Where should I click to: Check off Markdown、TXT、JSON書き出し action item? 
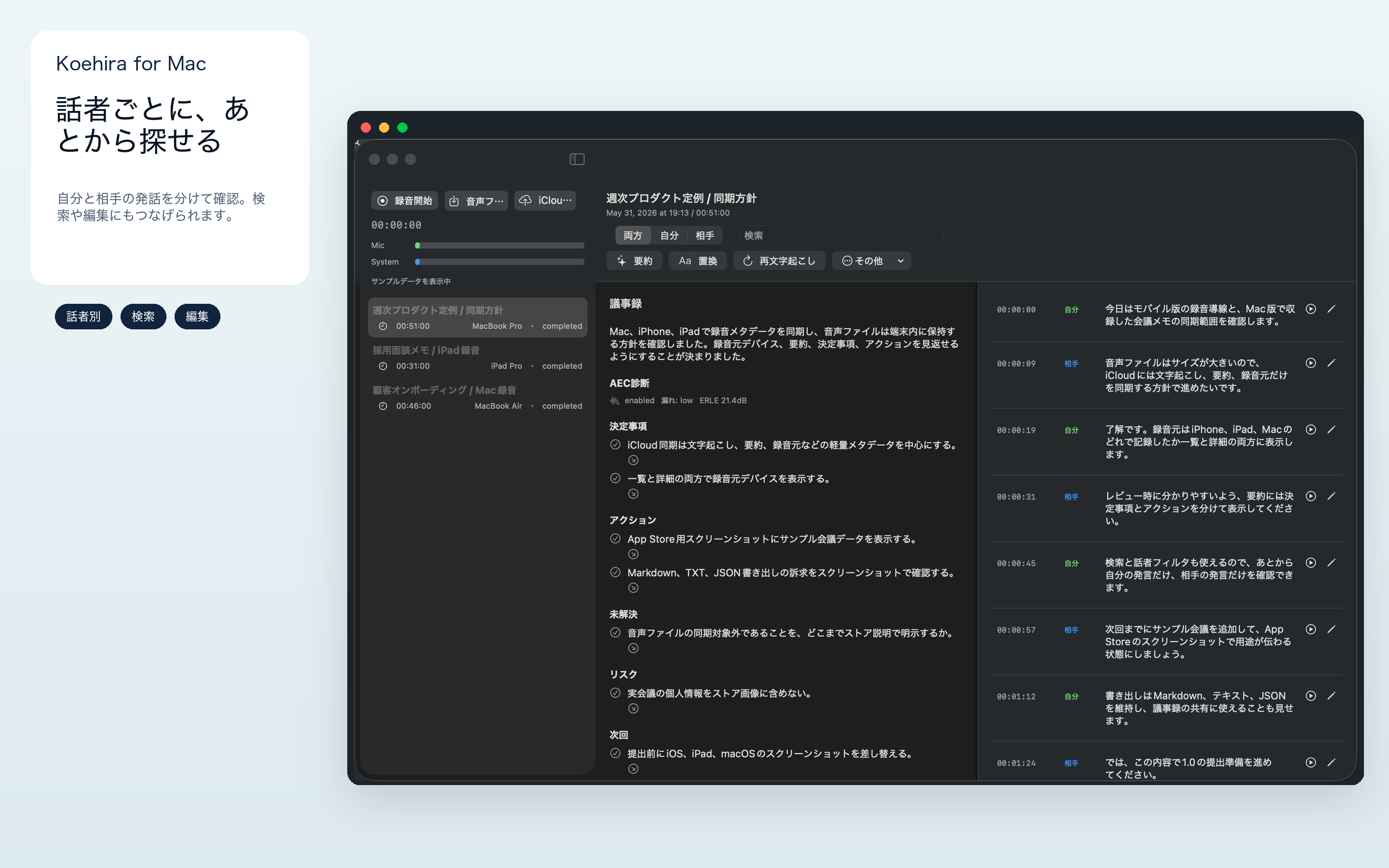pos(615,572)
